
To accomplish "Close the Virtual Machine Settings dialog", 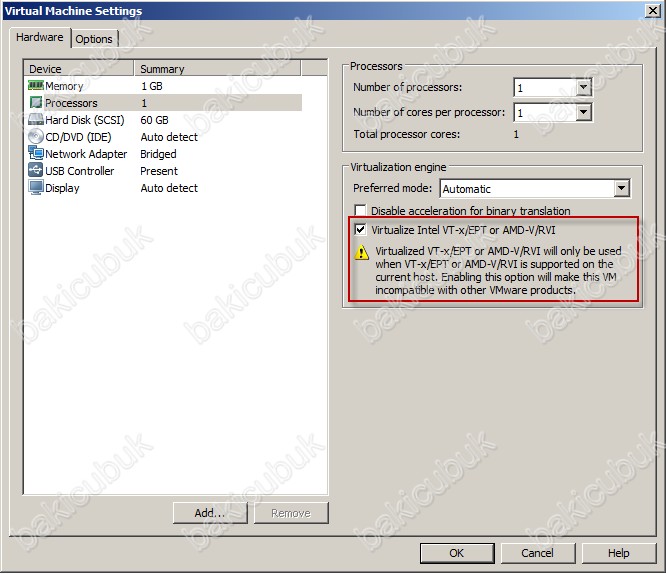I will [652, 11].
